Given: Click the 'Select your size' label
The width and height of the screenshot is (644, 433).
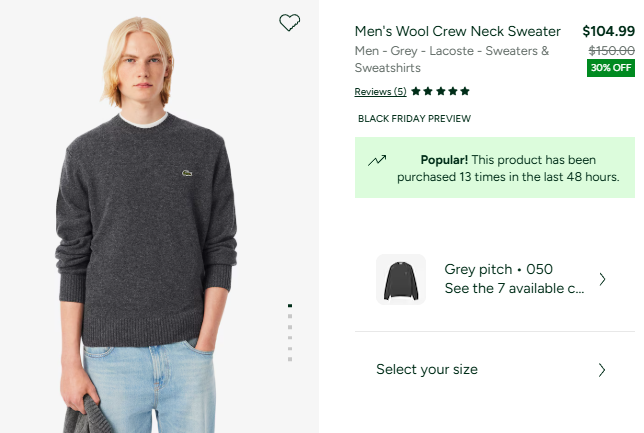Looking at the screenshot, I should click(x=427, y=370).
